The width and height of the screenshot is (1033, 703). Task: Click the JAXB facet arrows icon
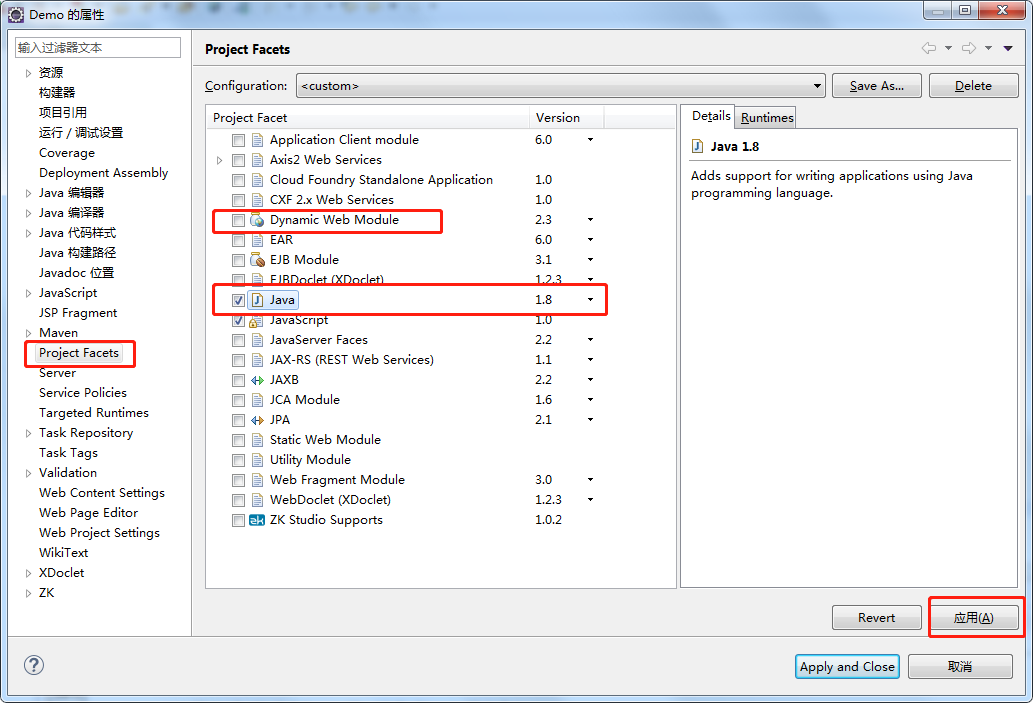pyautogui.click(x=258, y=380)
